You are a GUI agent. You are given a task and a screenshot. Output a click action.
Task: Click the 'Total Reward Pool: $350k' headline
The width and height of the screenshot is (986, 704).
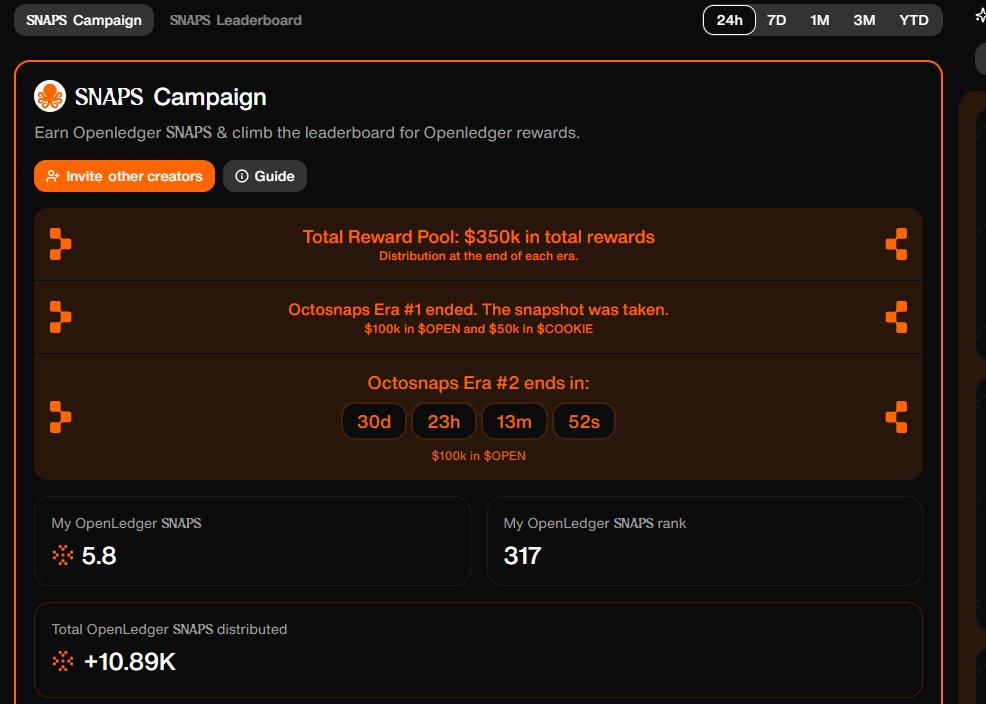479,236
